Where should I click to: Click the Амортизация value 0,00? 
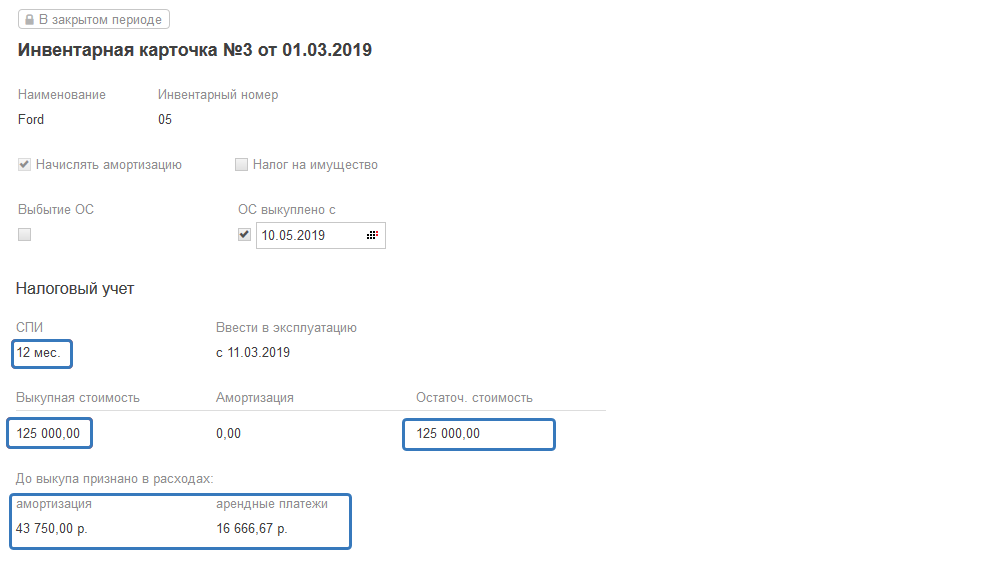228,434
